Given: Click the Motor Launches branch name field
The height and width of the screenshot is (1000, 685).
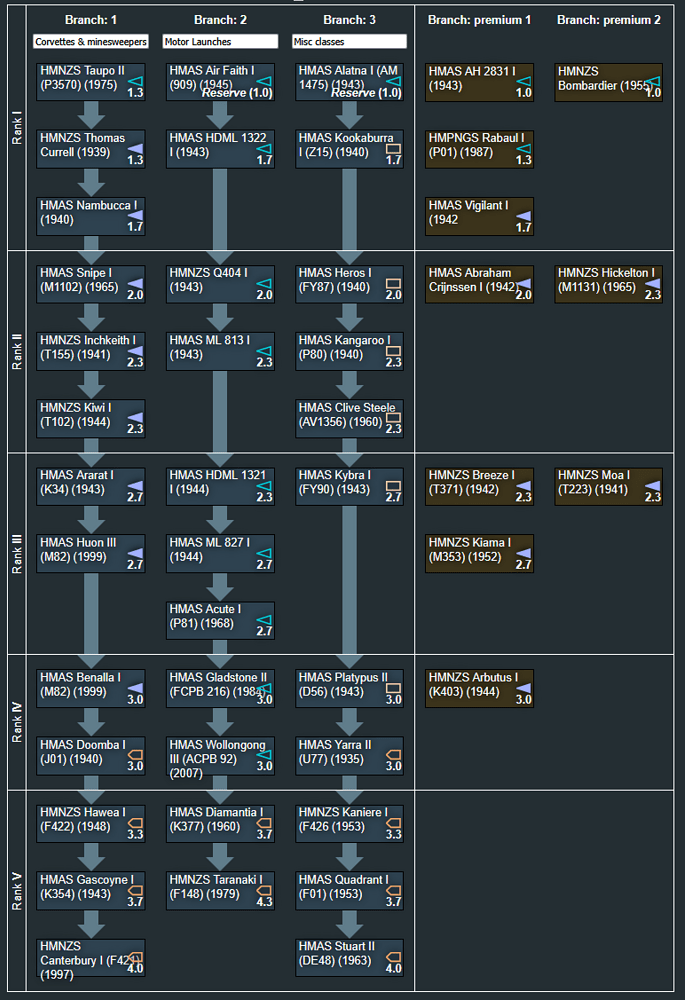Looking at the screenshot, I should pyautogui.click(x=220, y=42).
